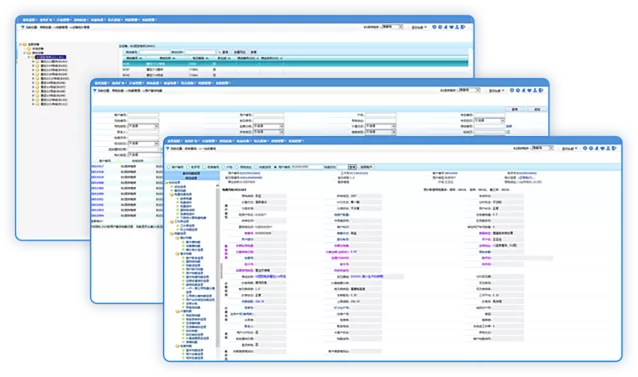
Task: Select the teal highlighted row in the back window table
Action: [x=295, y=64]
